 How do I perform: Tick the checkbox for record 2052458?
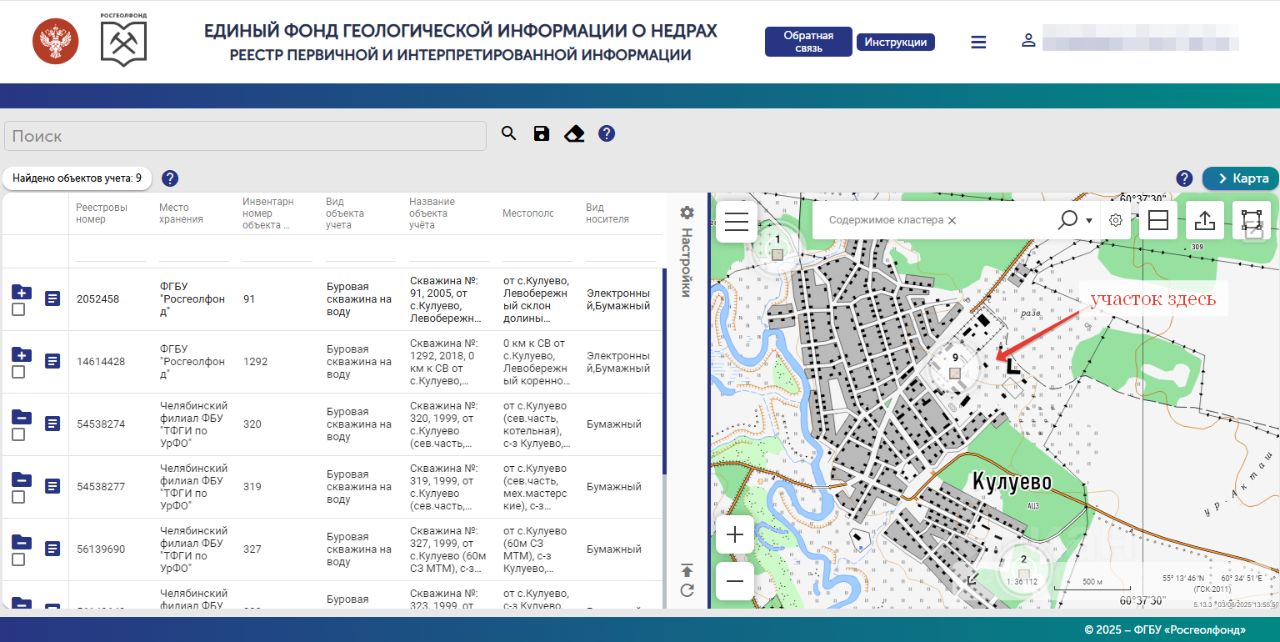pyautogui.click(x=18, y=310)
